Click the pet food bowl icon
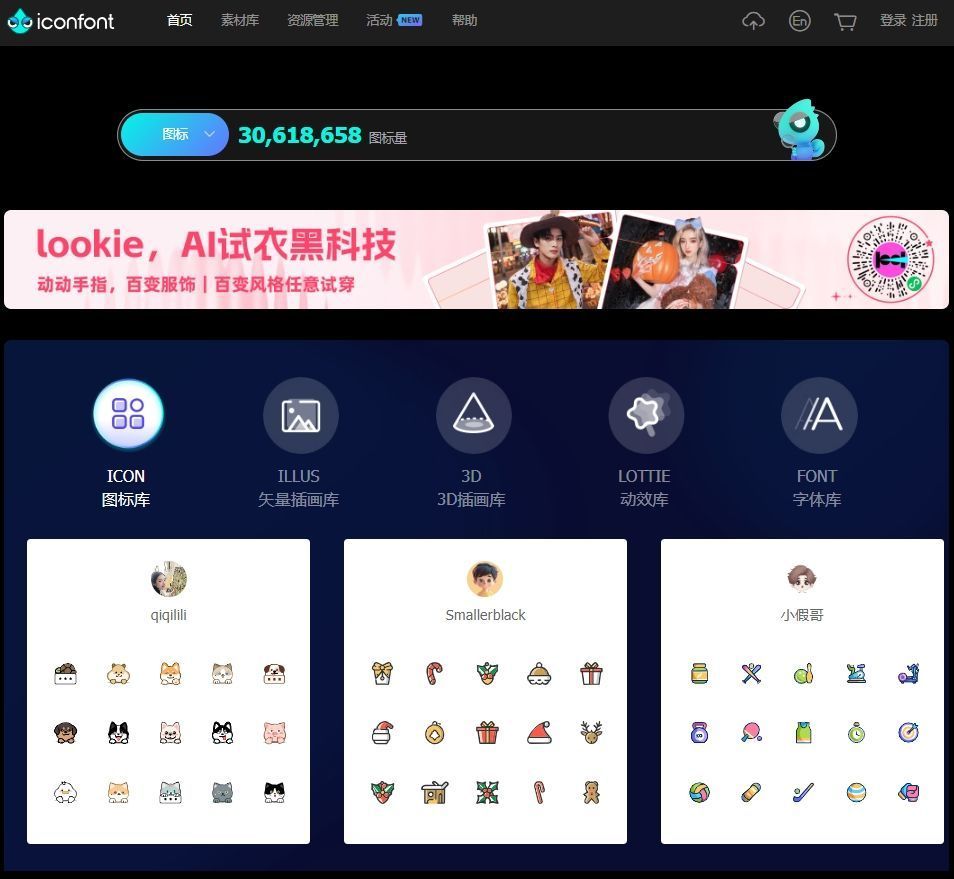 [x=66, y=674]
